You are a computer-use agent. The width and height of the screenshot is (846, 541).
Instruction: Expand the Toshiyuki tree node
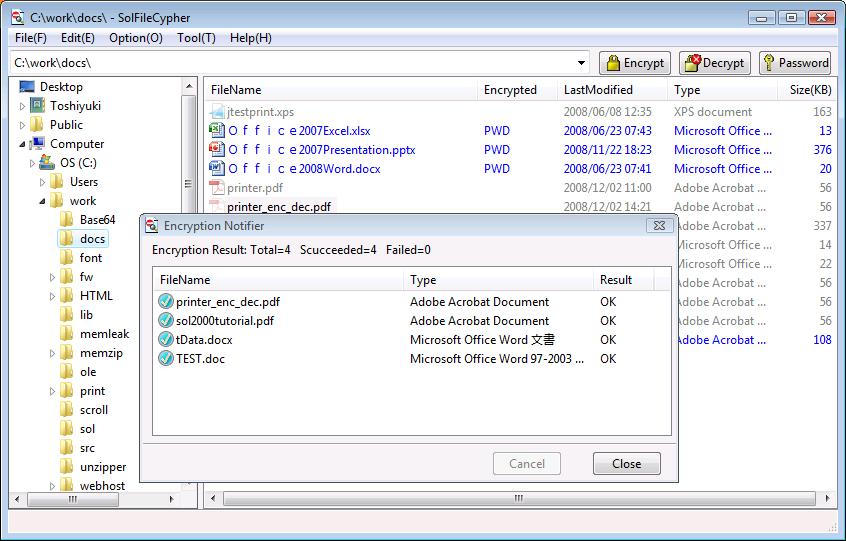click(22, 106)
